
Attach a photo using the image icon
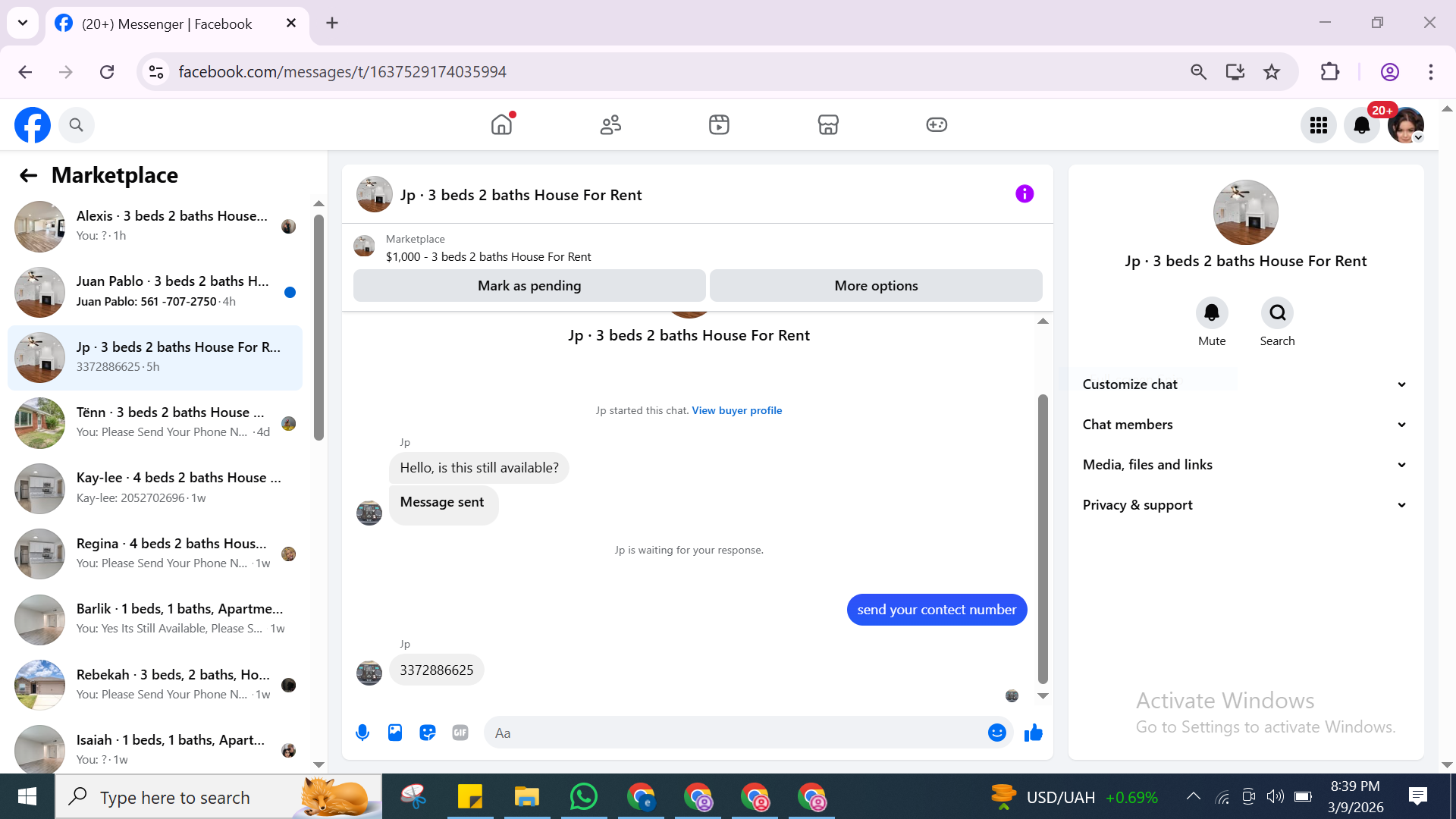[x=395, y=733]
